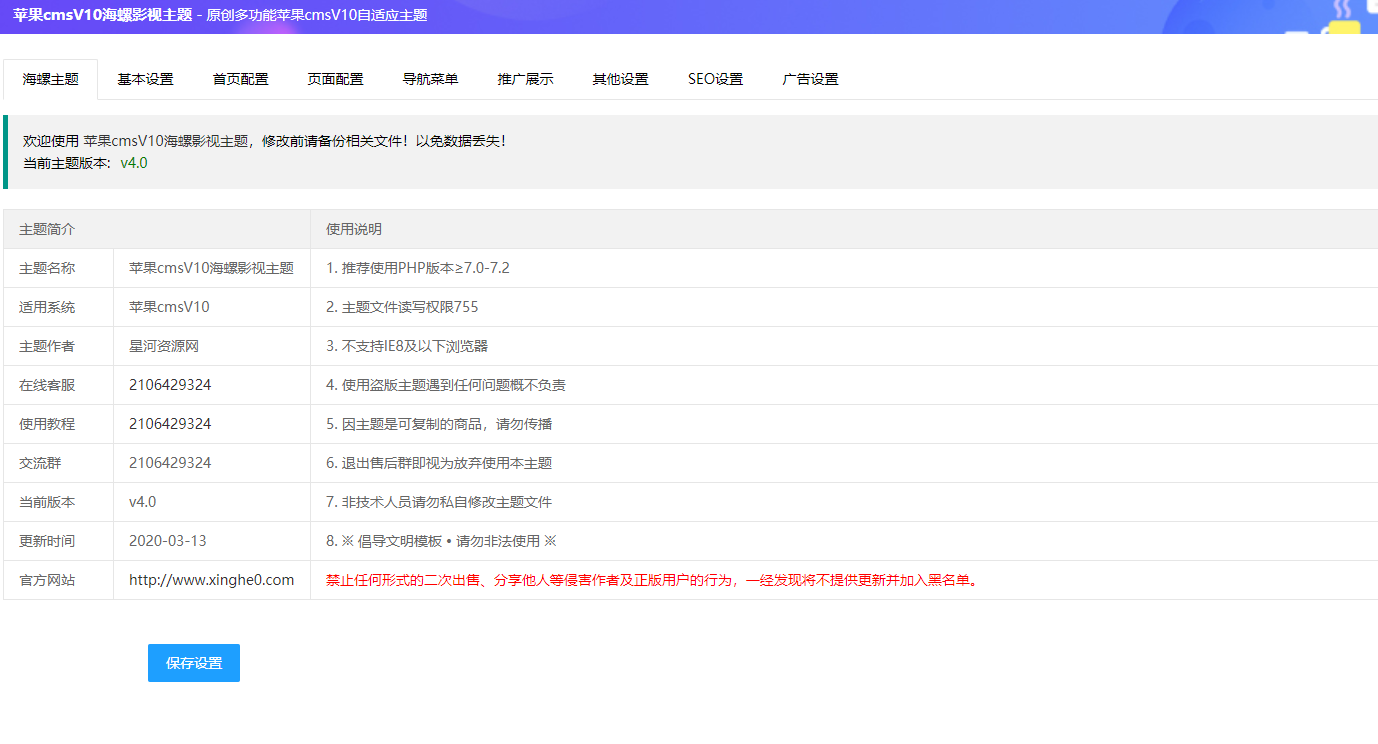Click the 倡导文明模板 notice line

tap(441, 541)
